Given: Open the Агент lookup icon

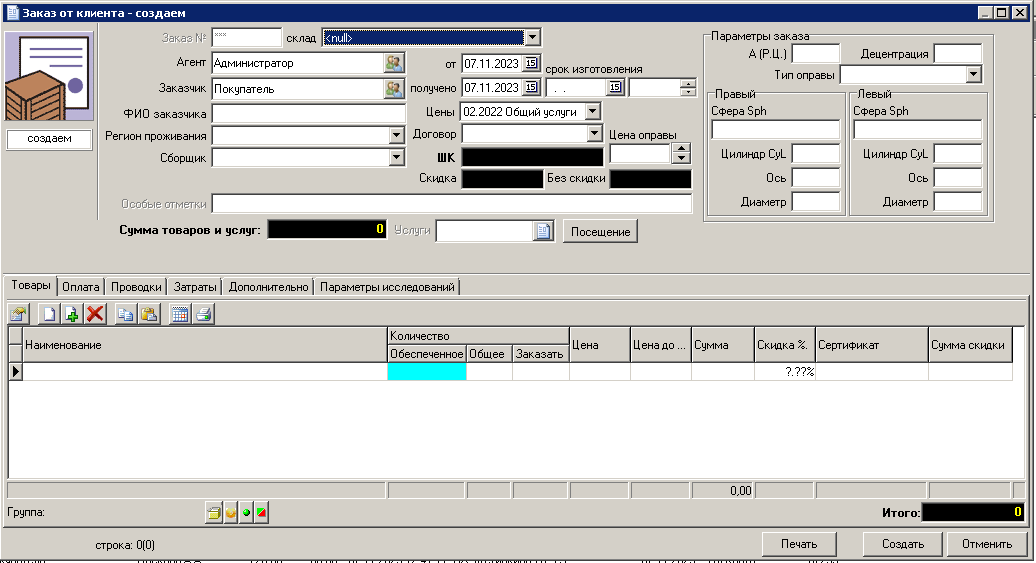Looking at the screenshot, I should click(x=394, y=63).
